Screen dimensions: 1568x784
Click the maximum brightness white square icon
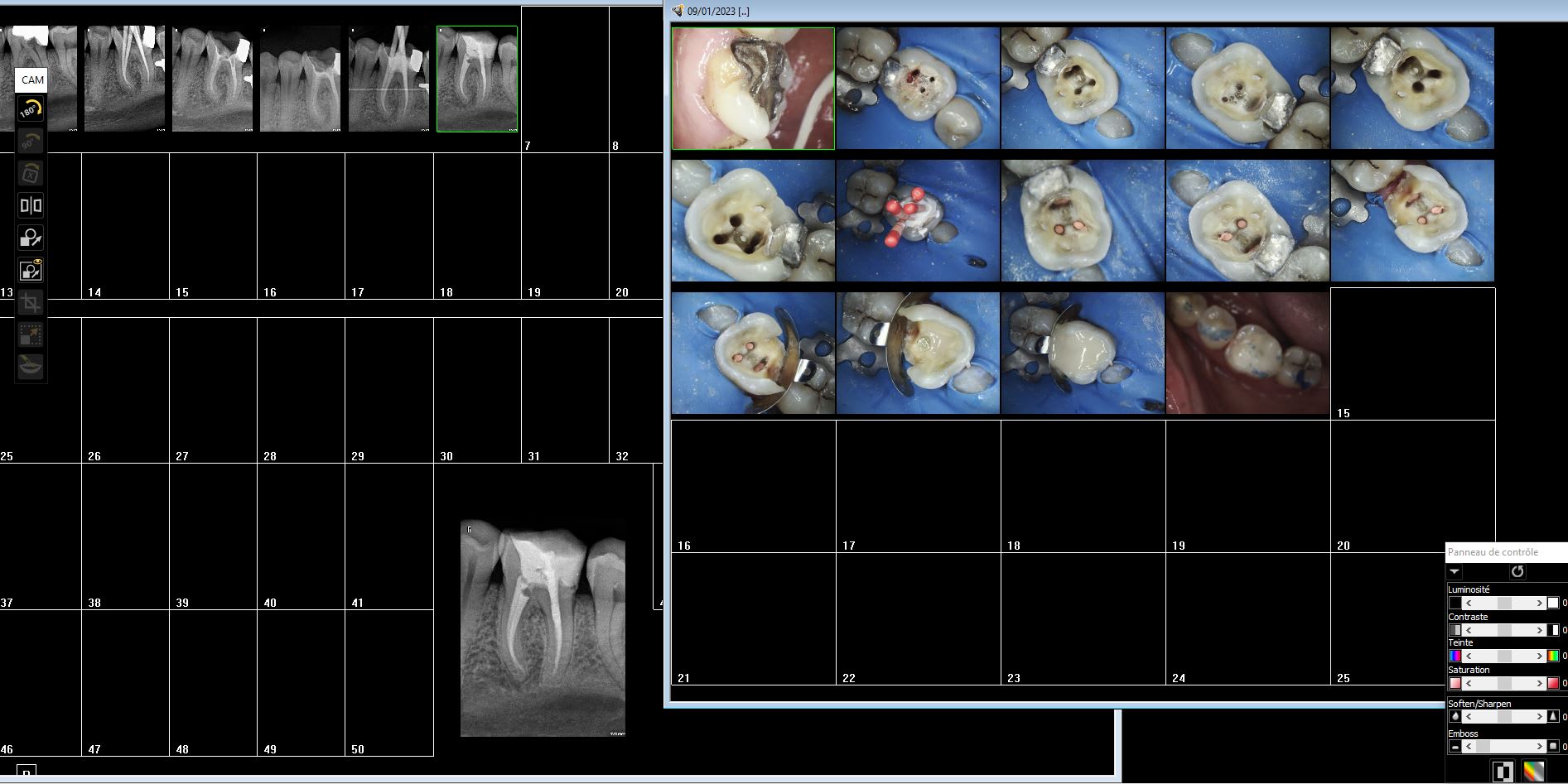pyautogui.click(x=1553, y=604)
